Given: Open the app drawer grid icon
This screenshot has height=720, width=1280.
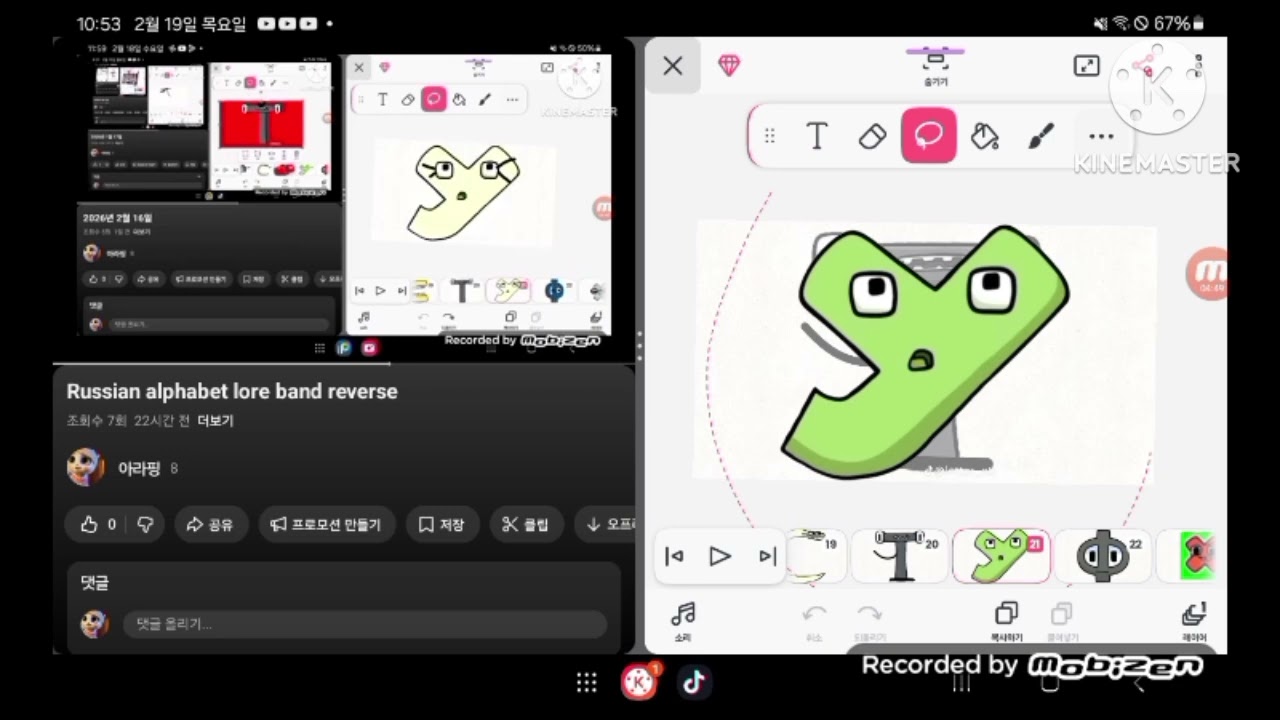Looking at the screenshot, I should (587, 682).
